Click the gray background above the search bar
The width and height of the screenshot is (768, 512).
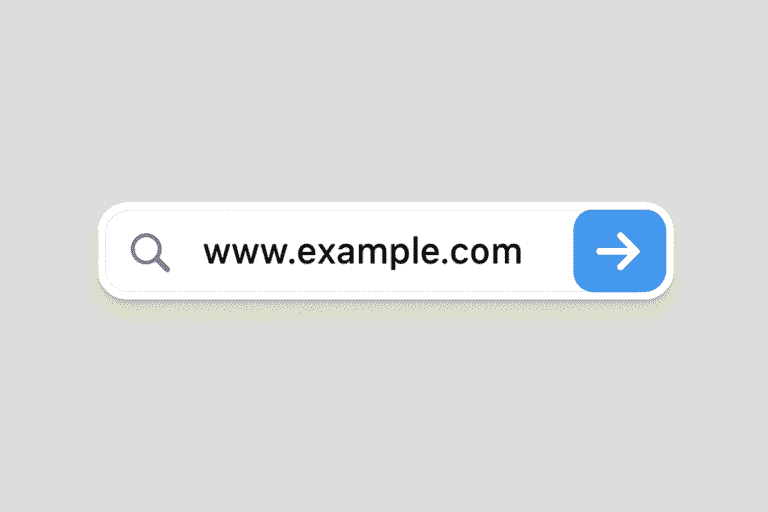(x=384, y=98)
